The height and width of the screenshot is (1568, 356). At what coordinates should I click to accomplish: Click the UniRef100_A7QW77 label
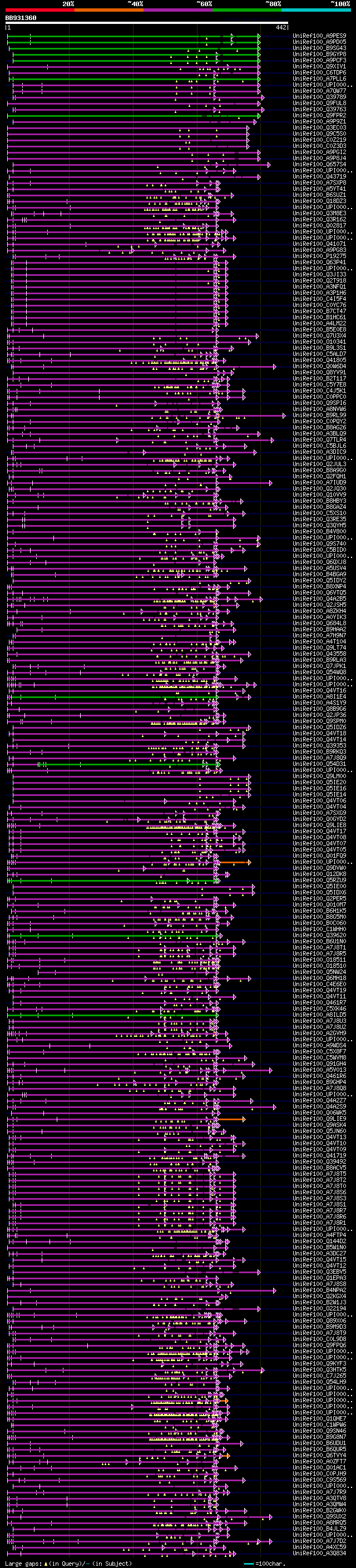(319, 91)
